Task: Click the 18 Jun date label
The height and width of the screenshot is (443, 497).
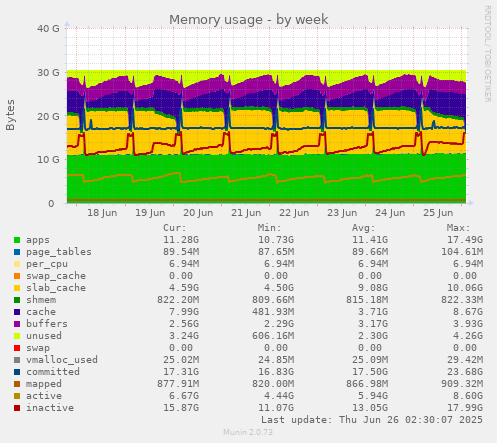Action: click(102, 213)
